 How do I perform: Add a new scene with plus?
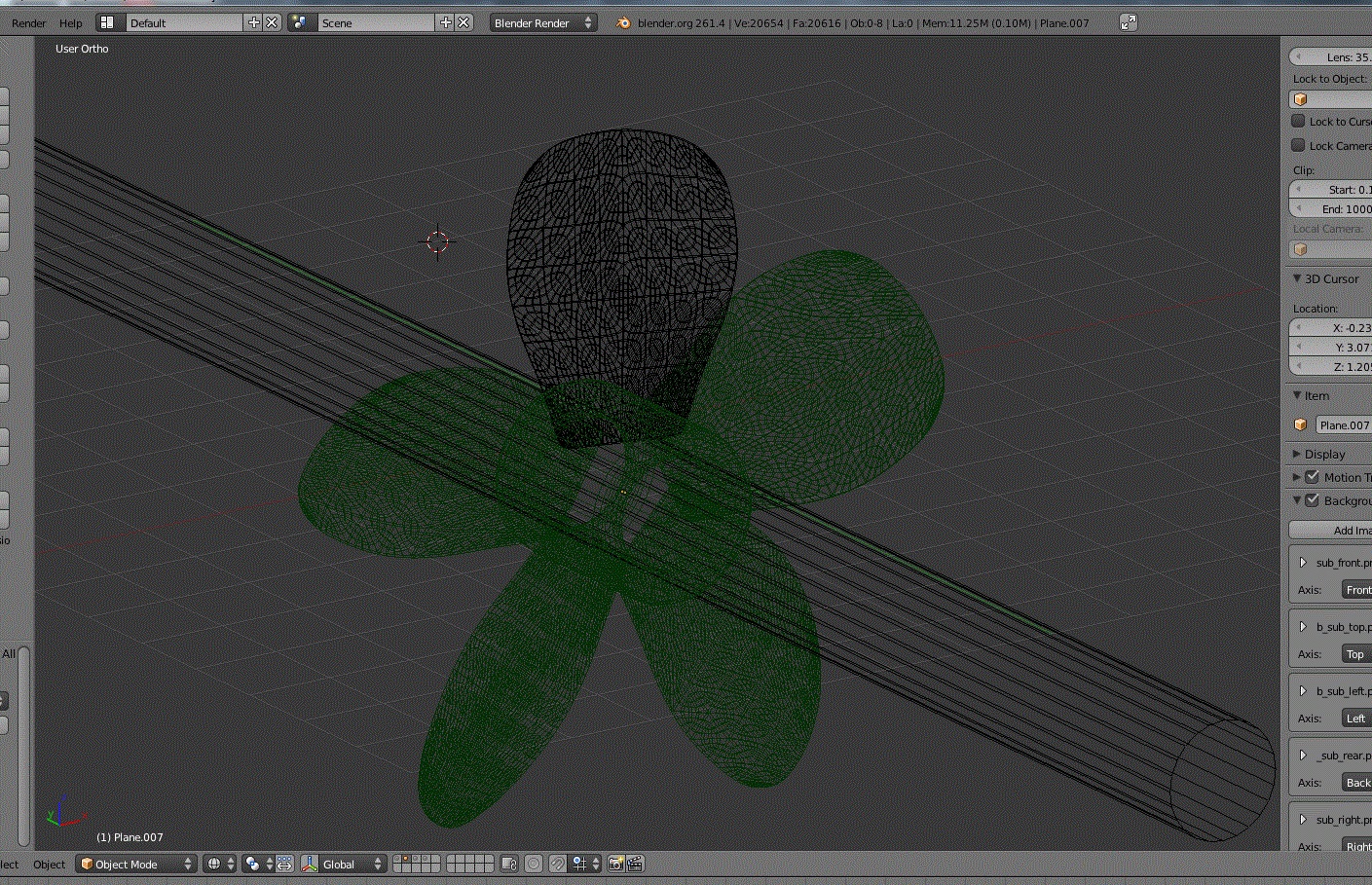click(x=446, y=22)
